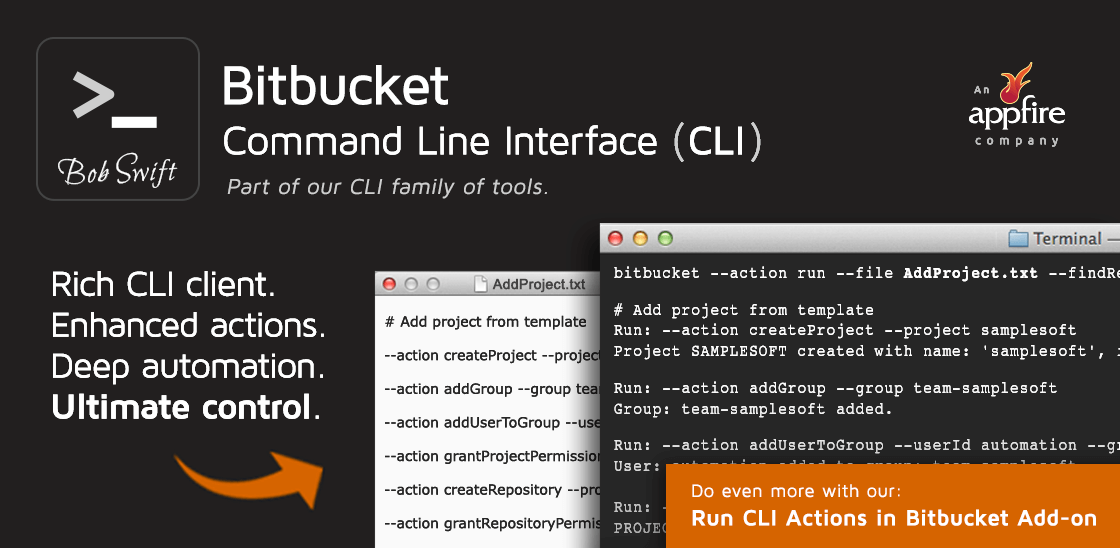Click '# Add project from template' in AddProject.txt

coord(486,322)
